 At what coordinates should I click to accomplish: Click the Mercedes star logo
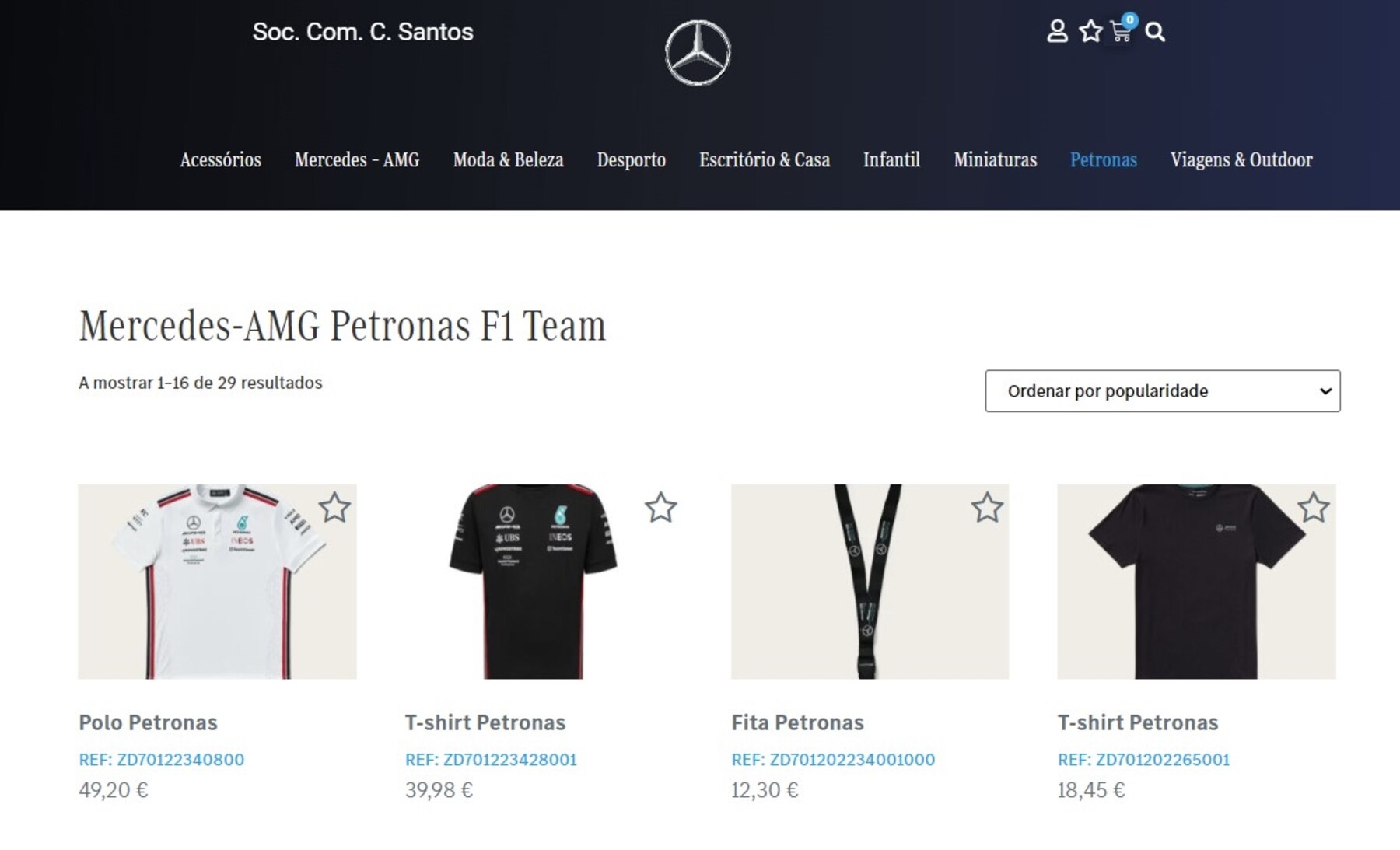tap(698, 53)
